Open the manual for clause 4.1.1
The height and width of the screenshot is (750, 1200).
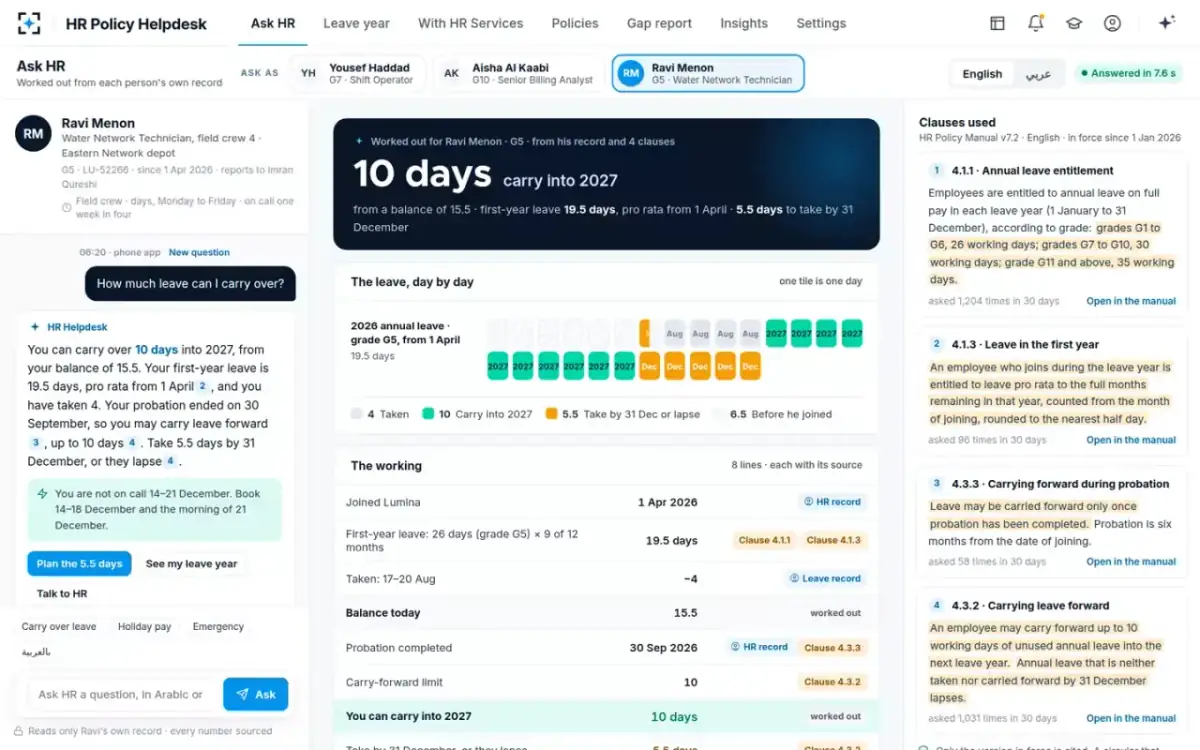pyautogui.click(x=1131, y=301)
